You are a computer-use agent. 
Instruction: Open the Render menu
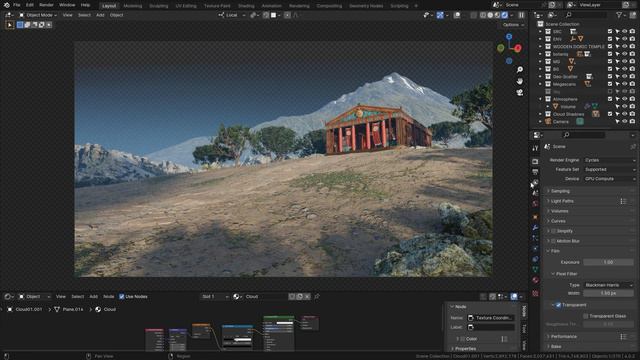click(x=46, y=5)
